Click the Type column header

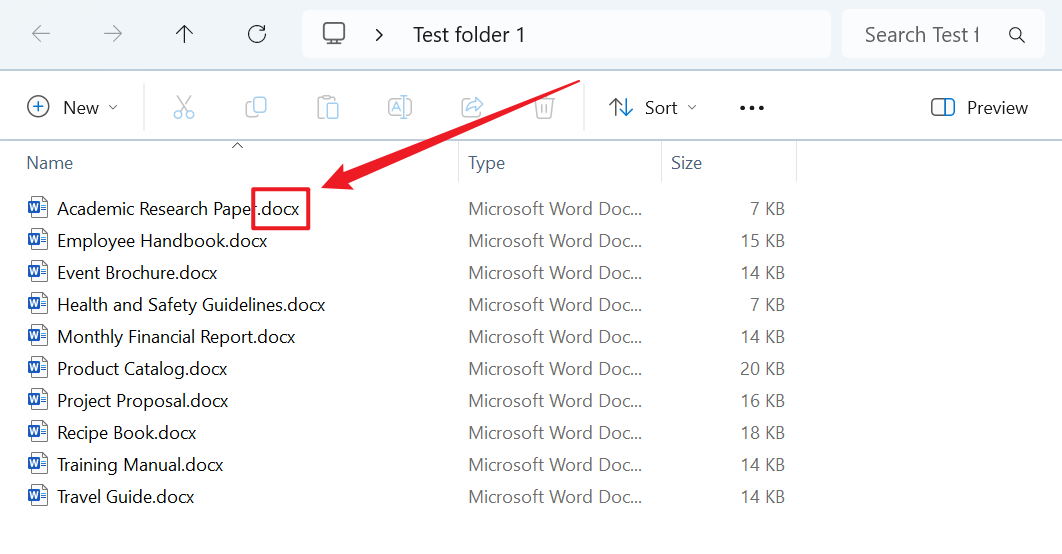pos(486,163)
